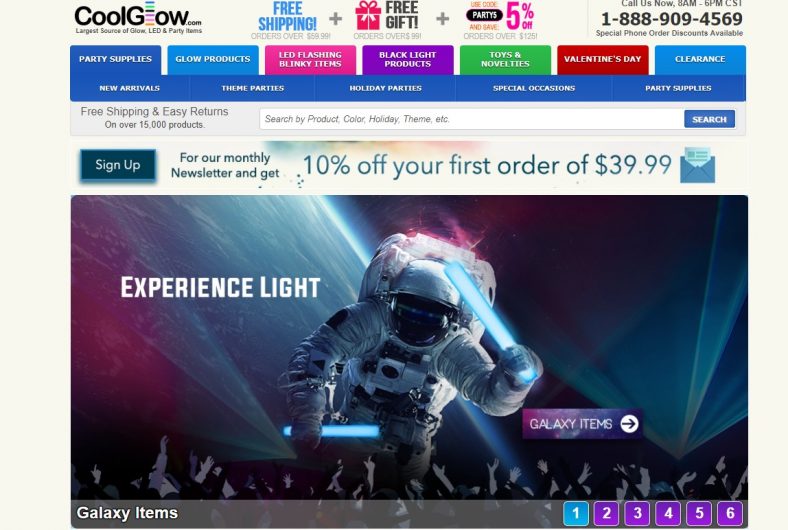Go to slide 4 of the banner
The image size is (788, 530).
point(668,513)
